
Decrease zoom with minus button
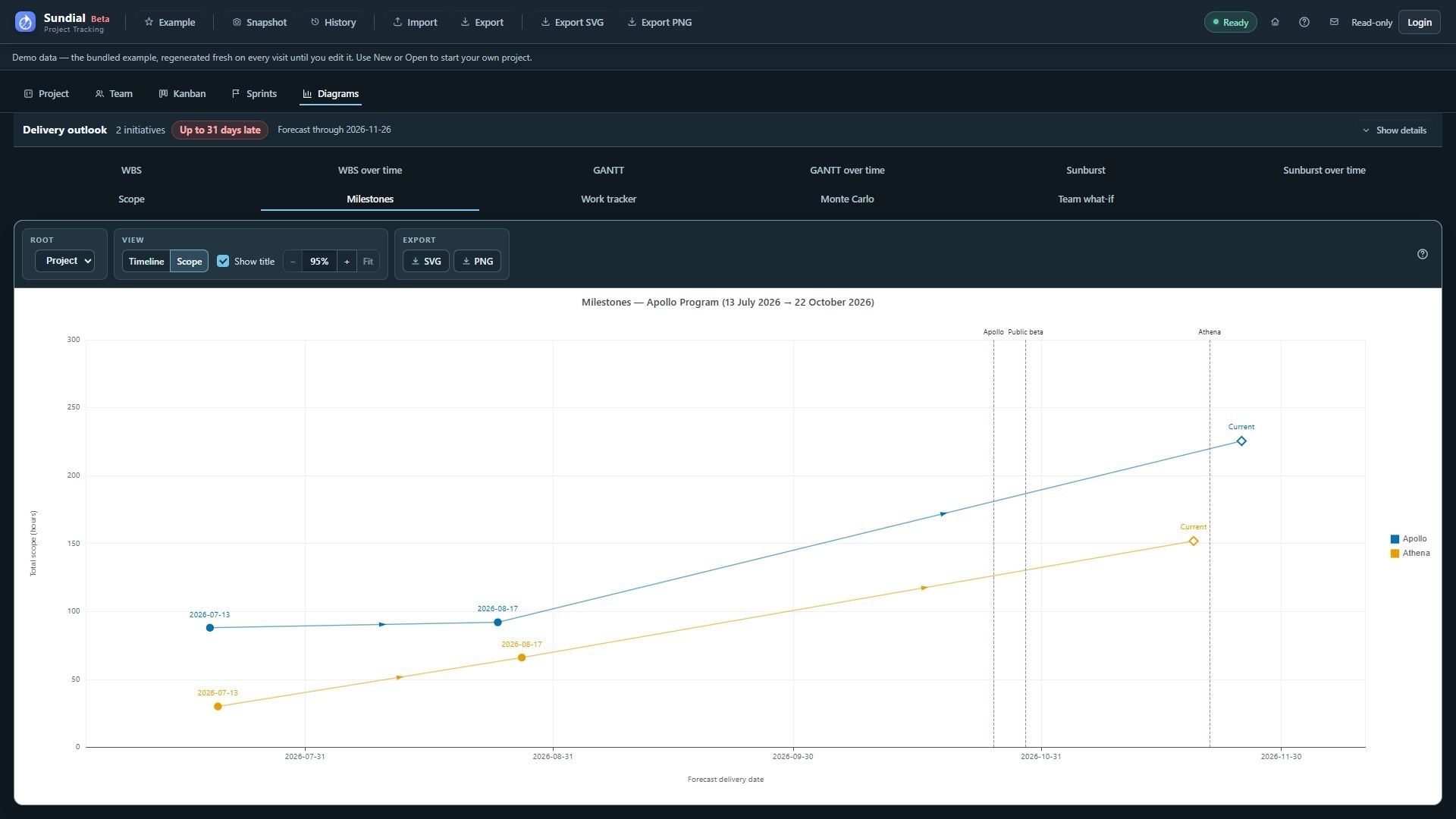pyautogui.click(x=293, y=261)
